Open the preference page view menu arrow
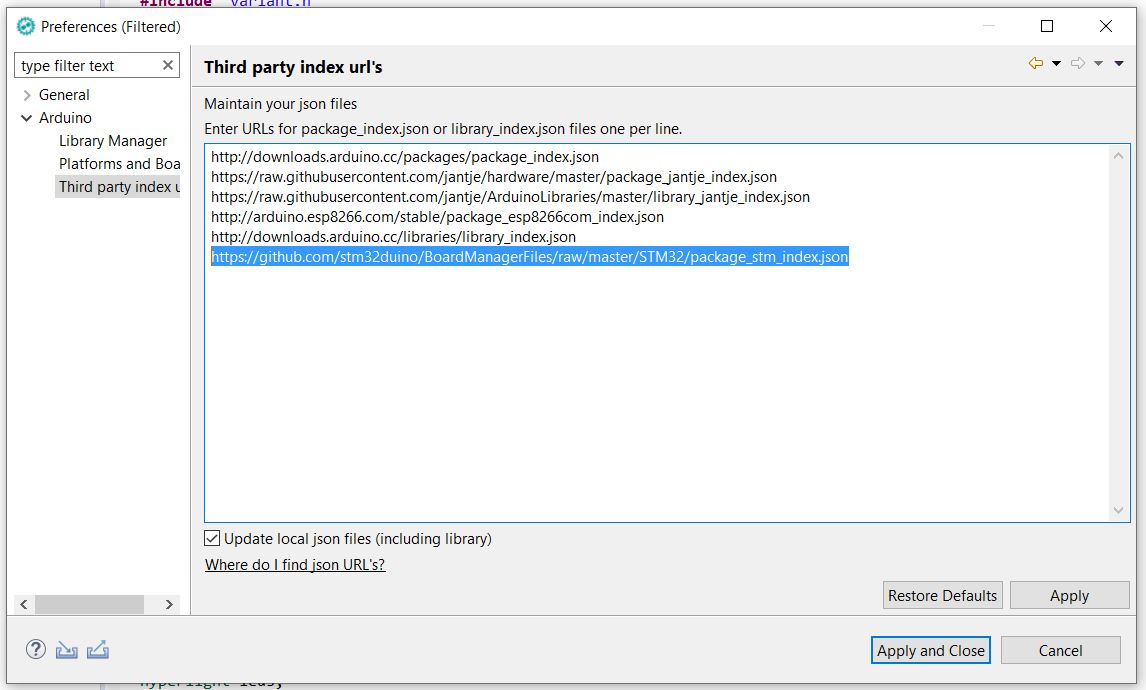Viewport: 1146px width, 690px height. coord(1119,64)
